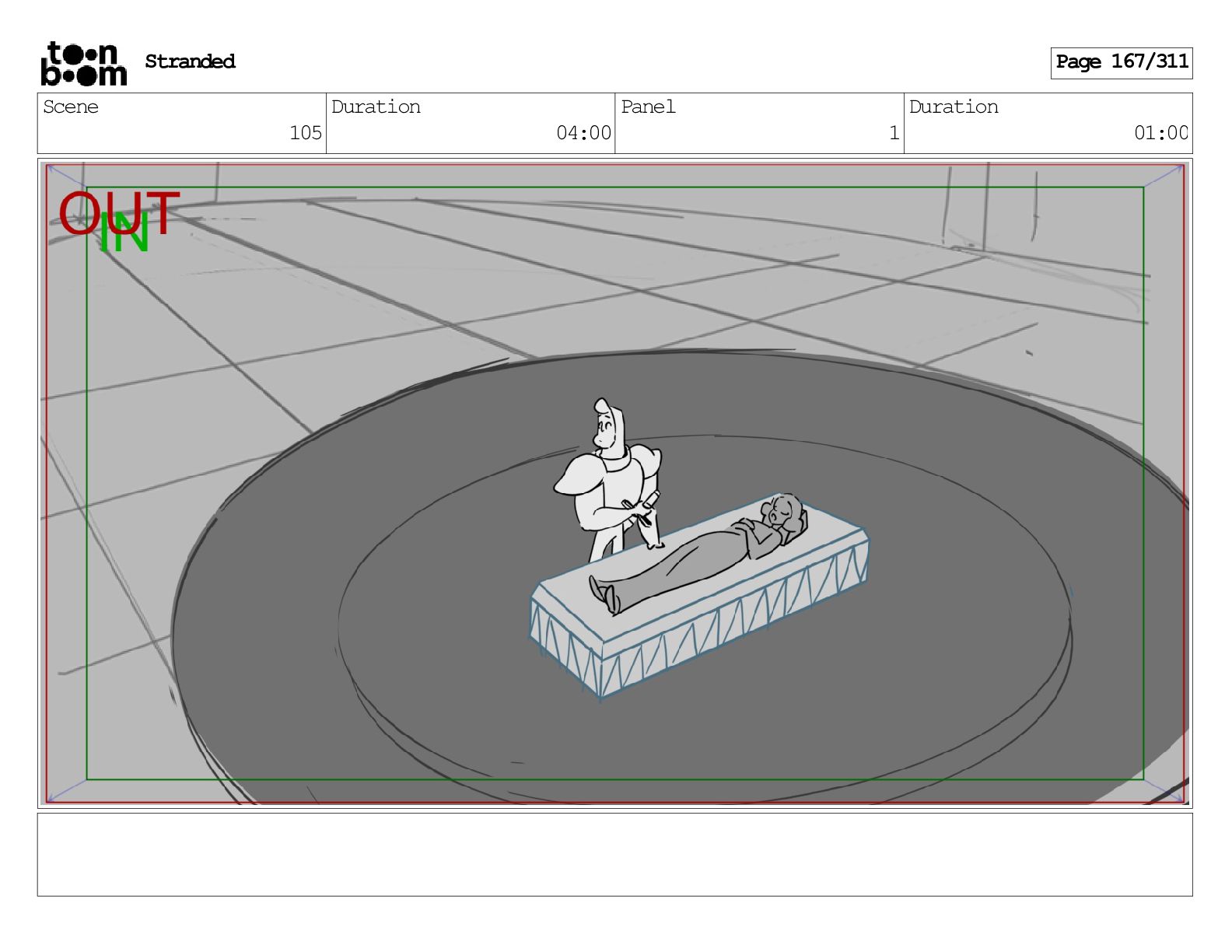1232x952 pixels.
Task: Click the scene duration value '04:00'
Action: [583, 133]
